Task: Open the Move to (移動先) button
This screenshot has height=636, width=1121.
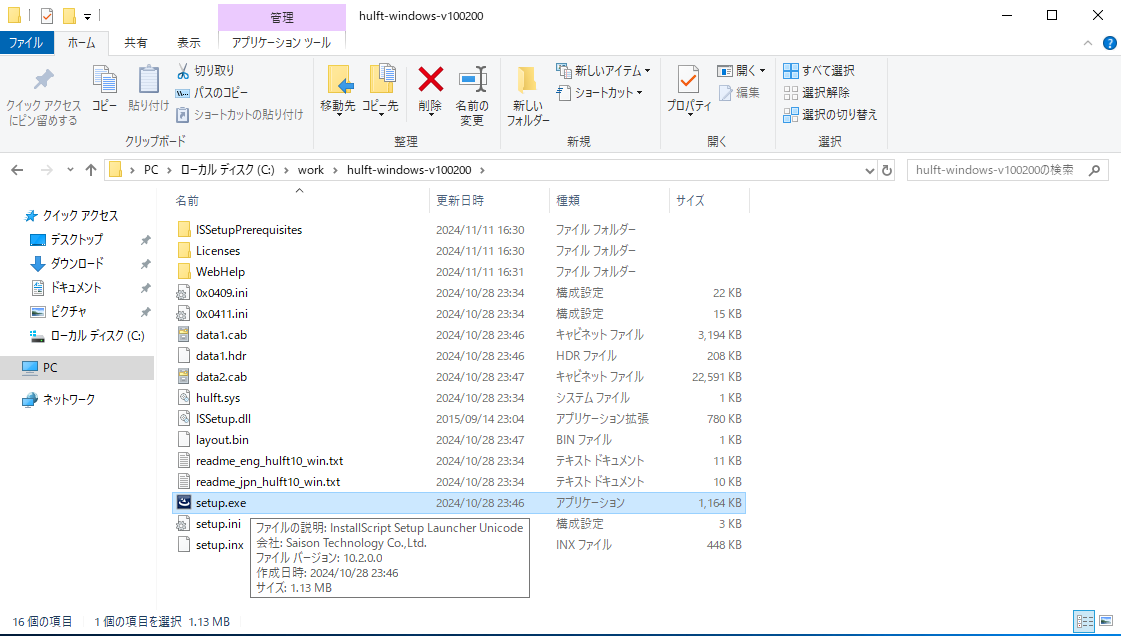Action: click(x=338, y=91)
